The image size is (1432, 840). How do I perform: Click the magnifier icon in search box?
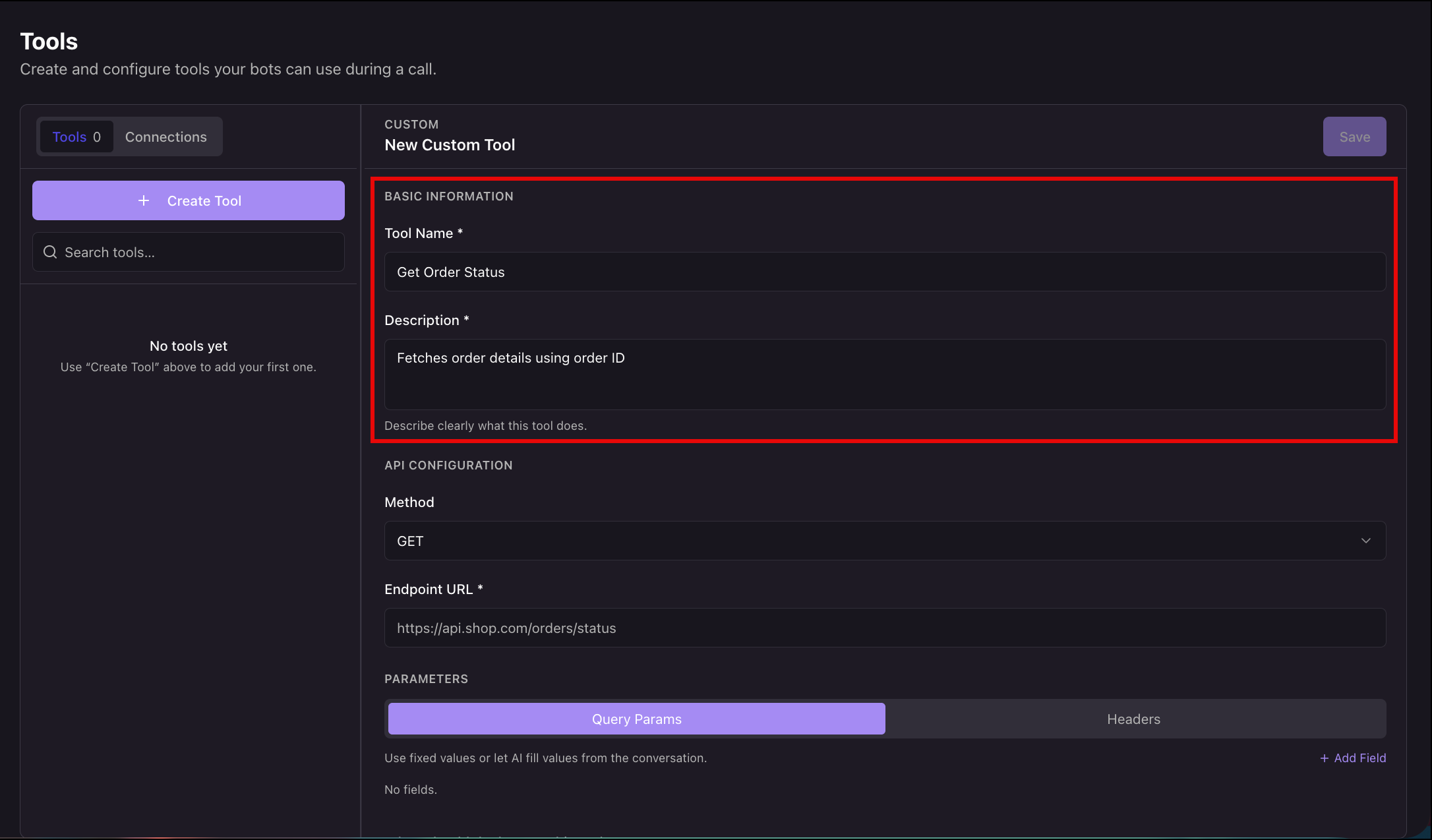[50, 252]
